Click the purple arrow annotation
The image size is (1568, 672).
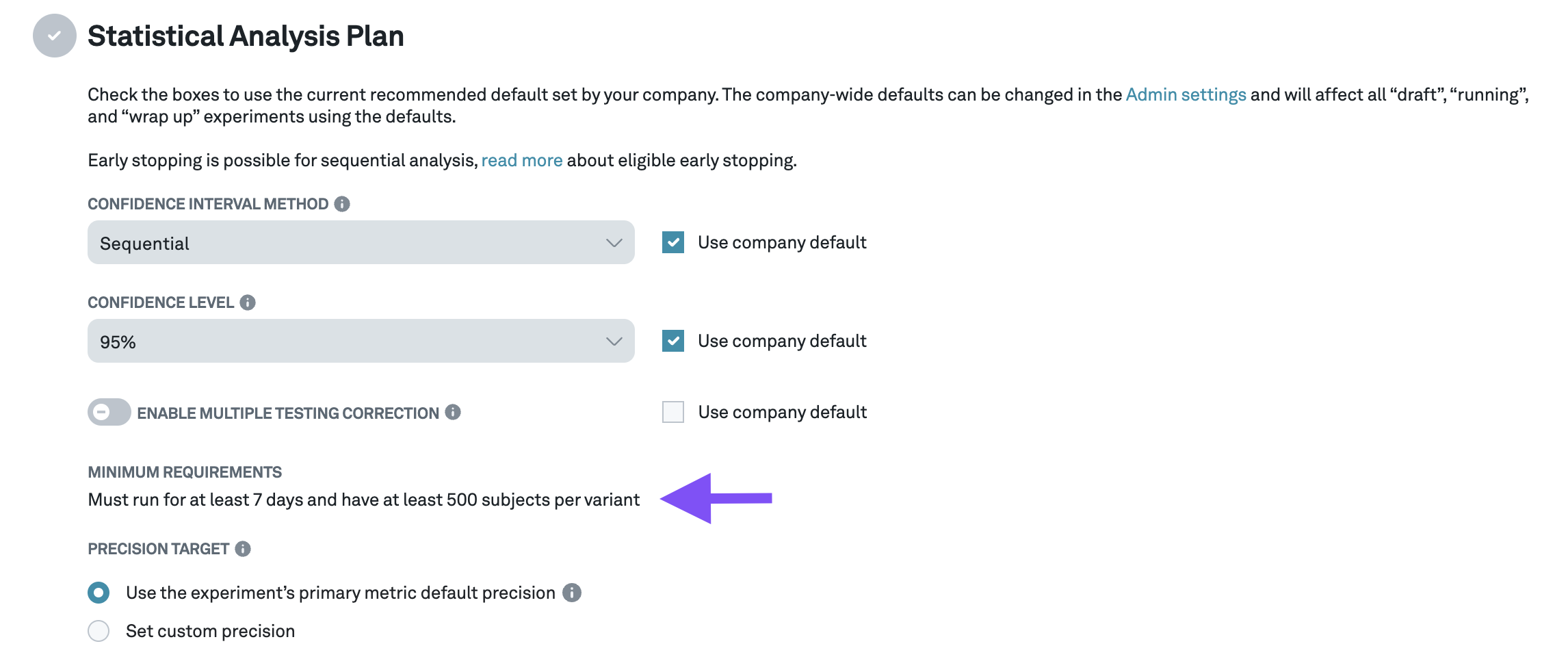pyautogui.click(x=716, y=498)
